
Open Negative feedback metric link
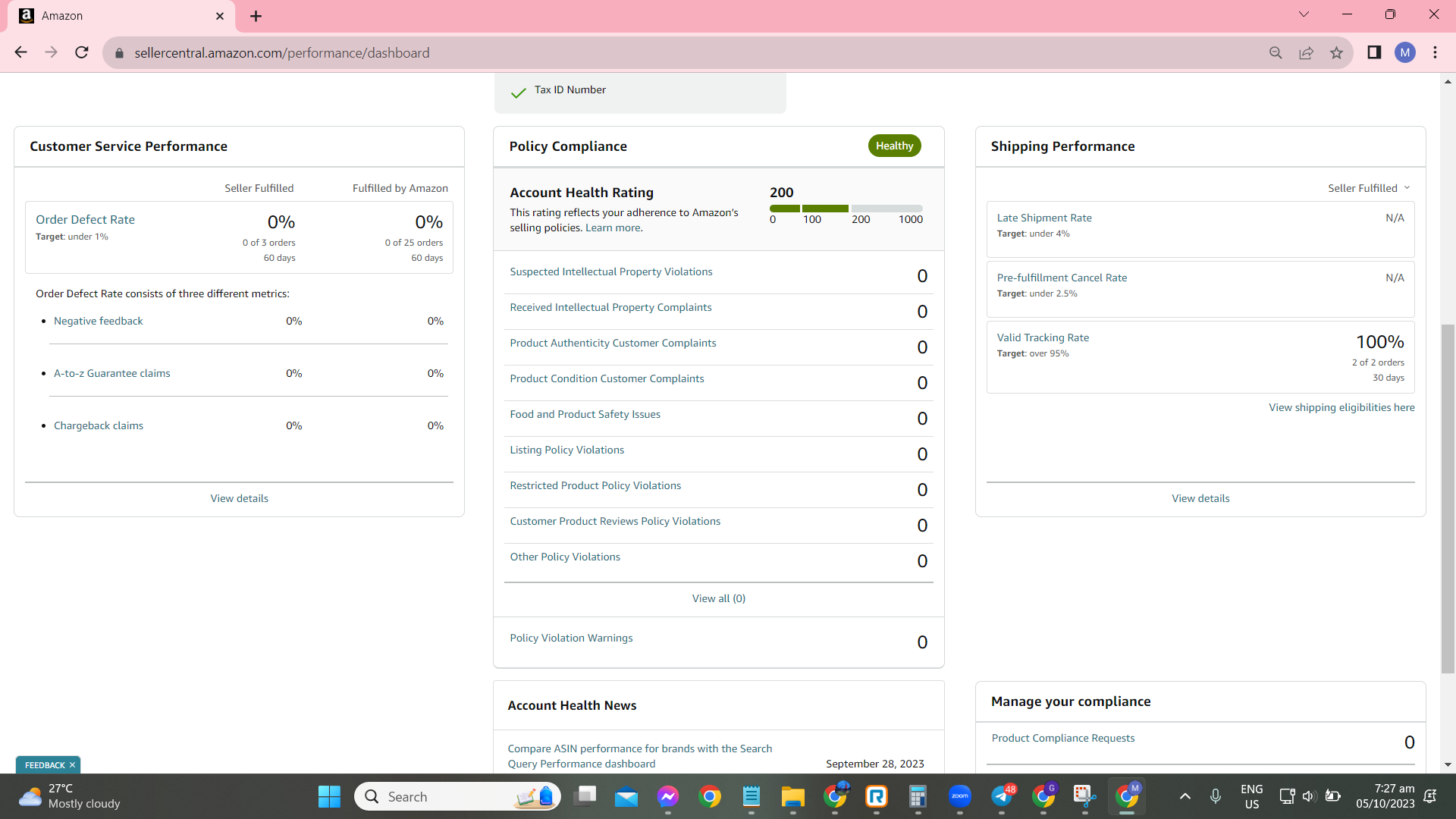click(x=99, y=321)
